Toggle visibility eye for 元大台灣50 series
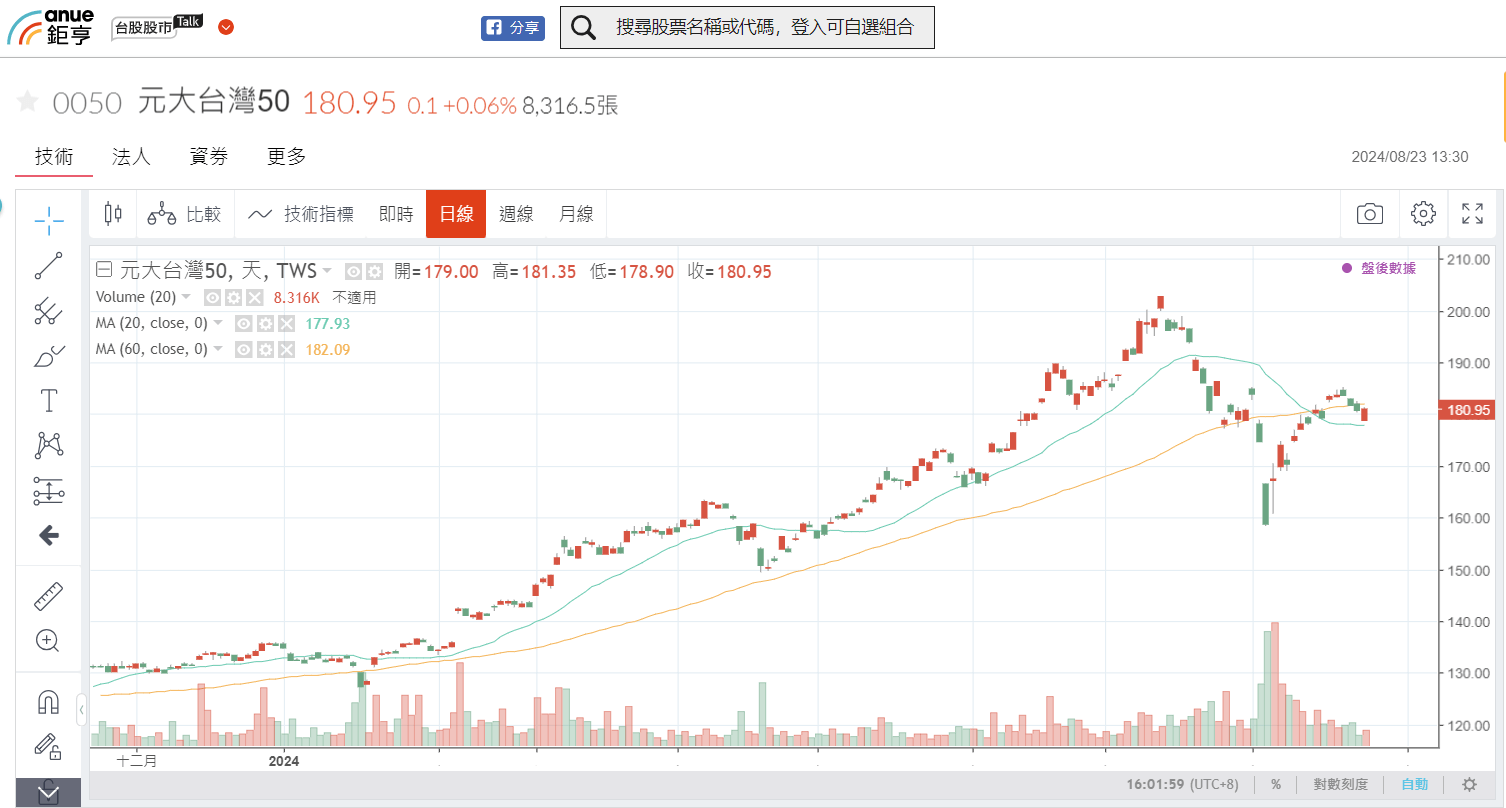The width and height of the screenshot is (1506, 808). pos(353,271)
